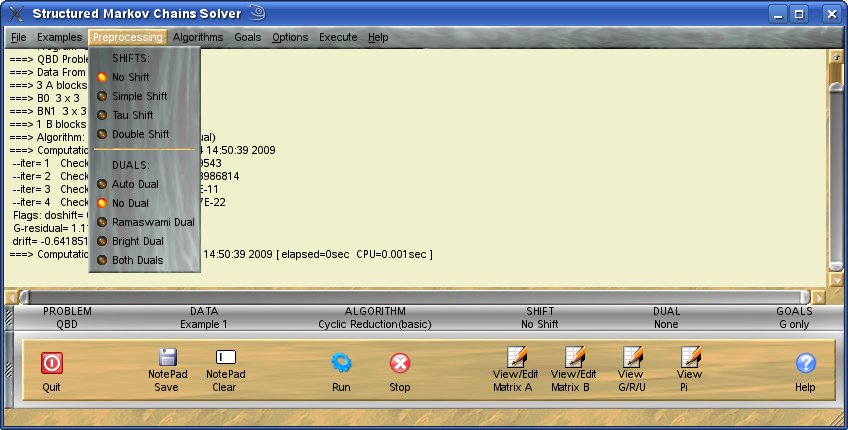This screenshot has height=430, width=848.
Task: Stop computation with red X icon
Action: pyautogui.click(x=399, y=363)
